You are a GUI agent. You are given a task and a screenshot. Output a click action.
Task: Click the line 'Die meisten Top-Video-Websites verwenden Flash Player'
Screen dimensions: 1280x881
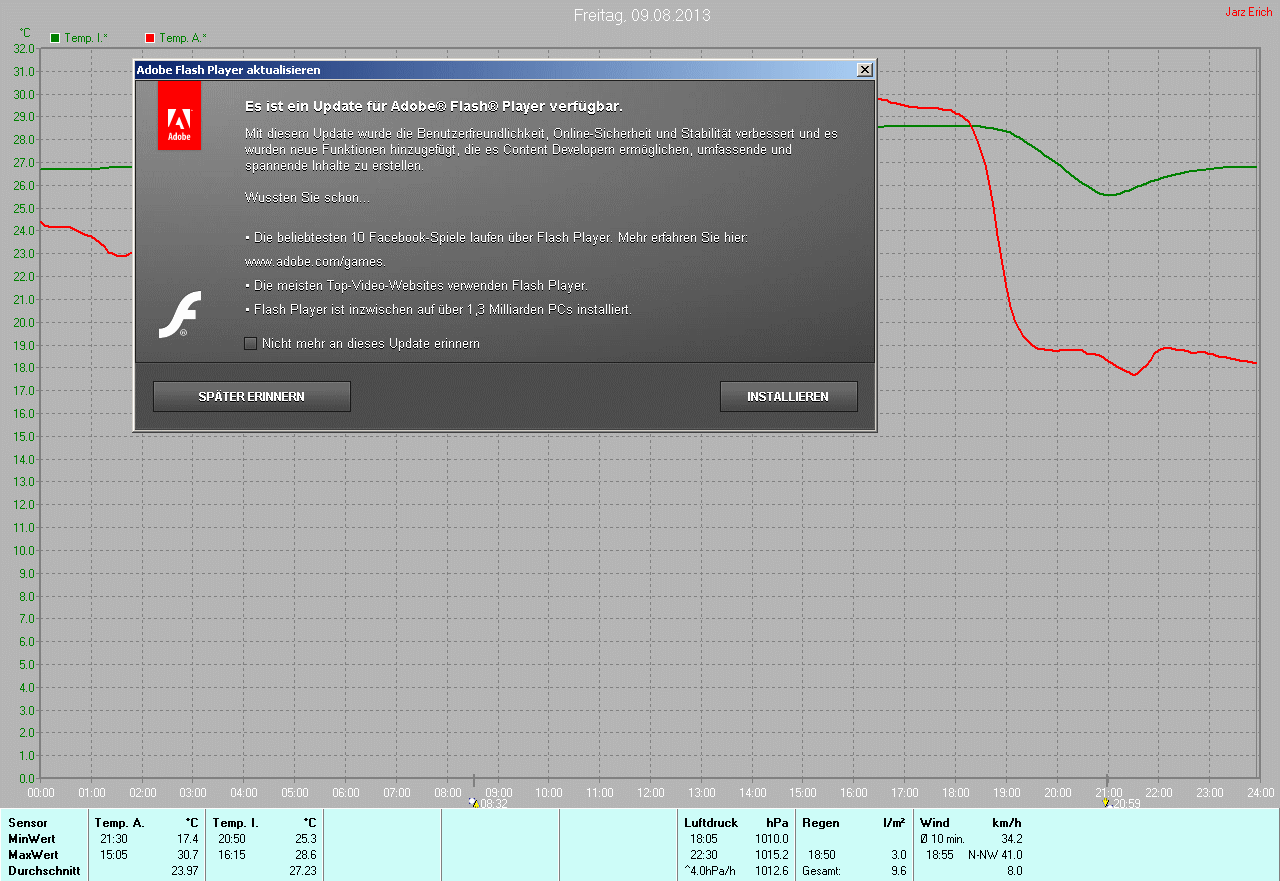[x=416, y=286]
